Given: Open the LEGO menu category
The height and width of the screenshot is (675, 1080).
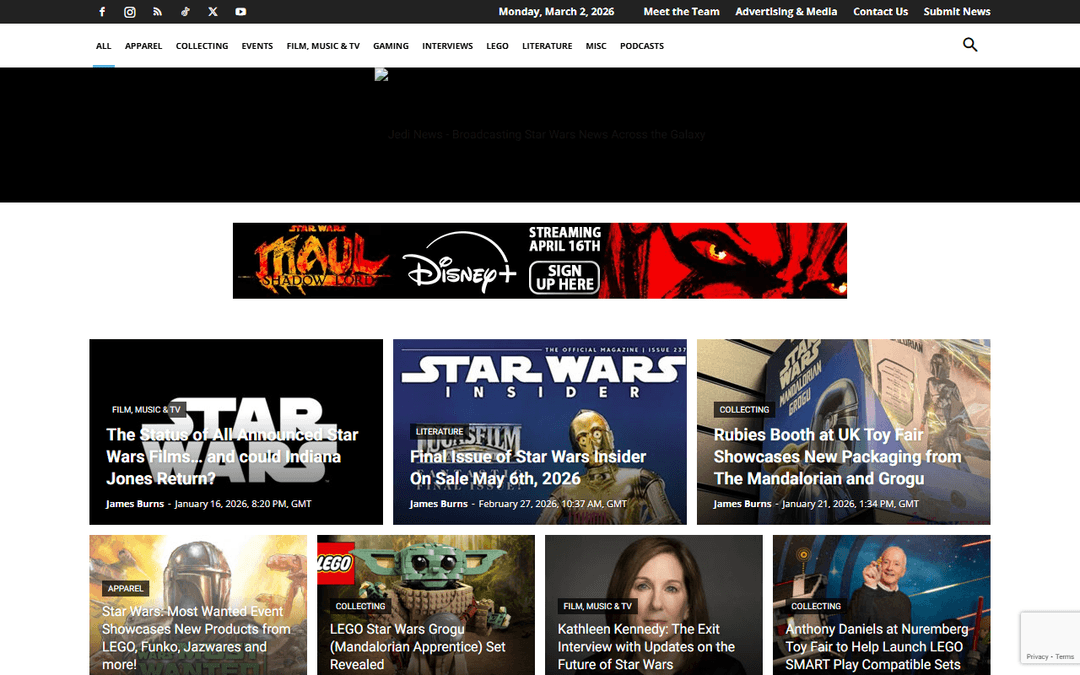Looking at the screenshot, I should click(497, 46).
